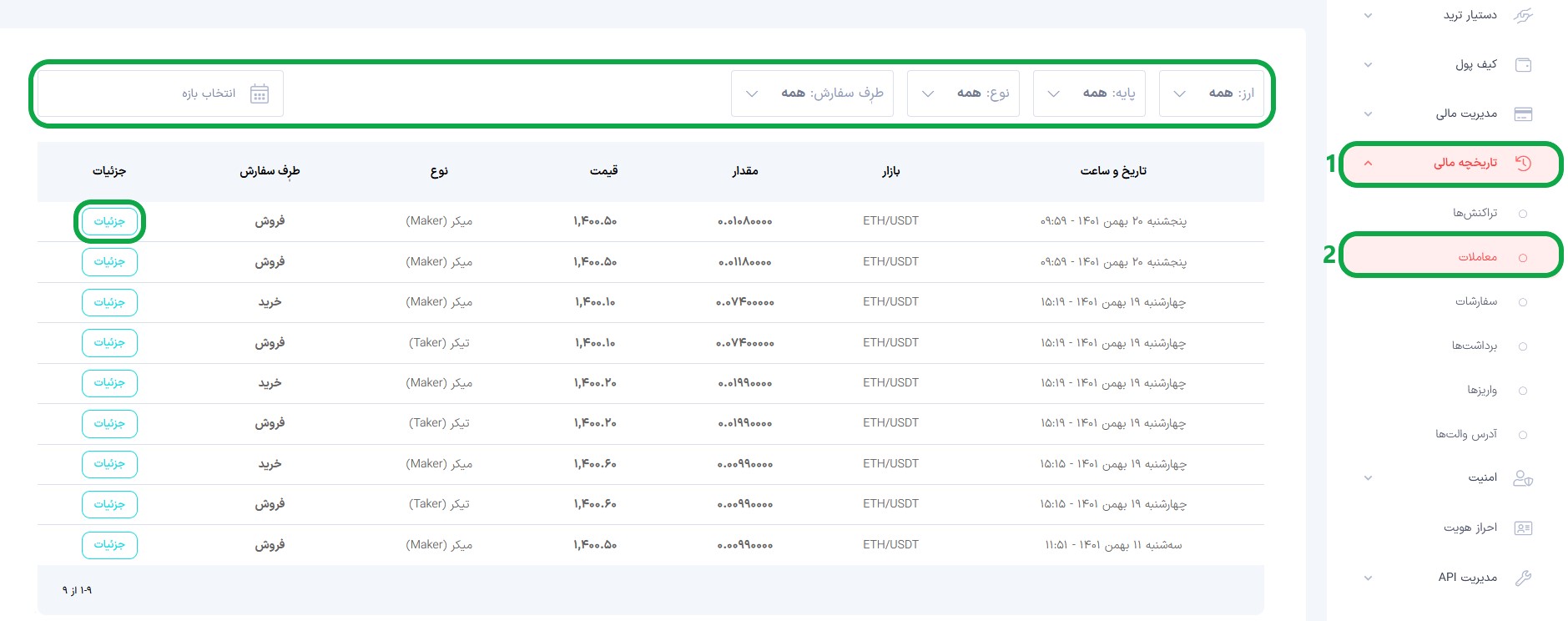Image resolution: width=1568 pixels, height=621 pixels.
Task: Click the pagination text ۱-۹ از ۹
Action: click(77, 590)
